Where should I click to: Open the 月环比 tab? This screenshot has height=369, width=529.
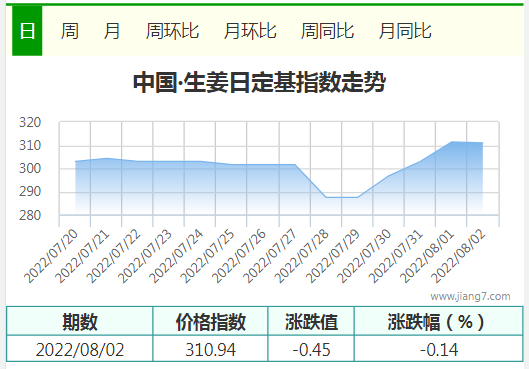[x=250, y=31]
